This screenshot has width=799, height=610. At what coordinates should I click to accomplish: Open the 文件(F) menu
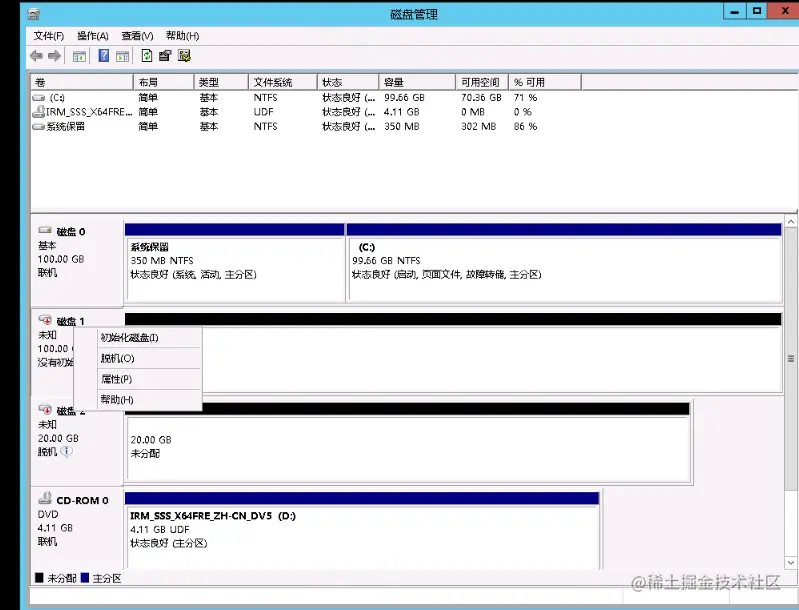tap(49, 36)
